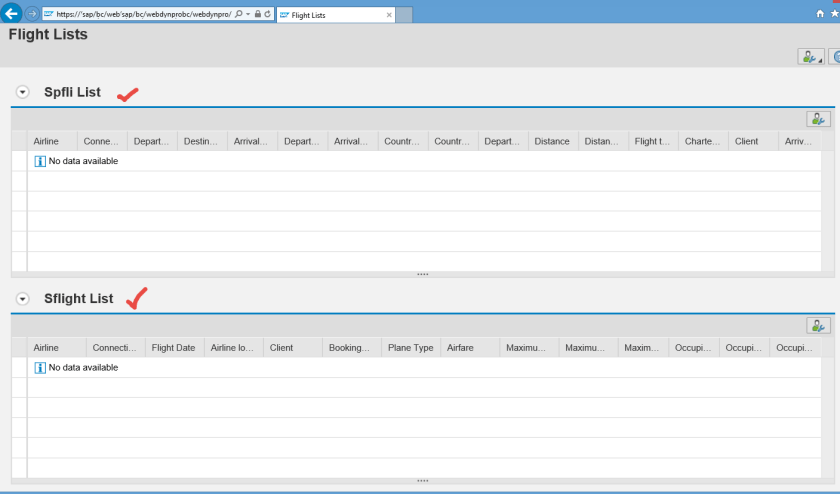
Task: Click the Spfli 'Distance' column header
Action: [553, 141]
